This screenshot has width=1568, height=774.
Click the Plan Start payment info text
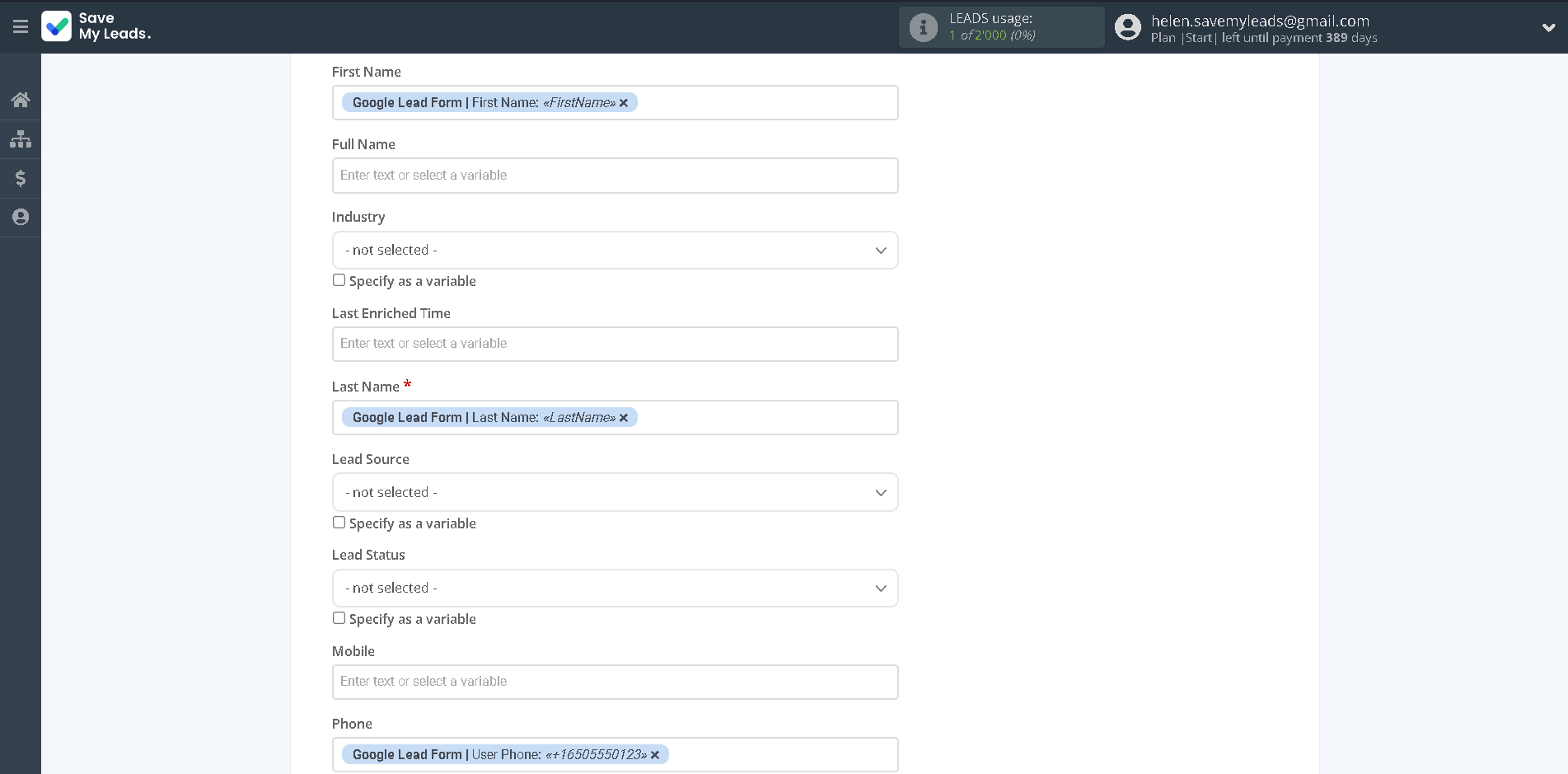[1264, 38]
